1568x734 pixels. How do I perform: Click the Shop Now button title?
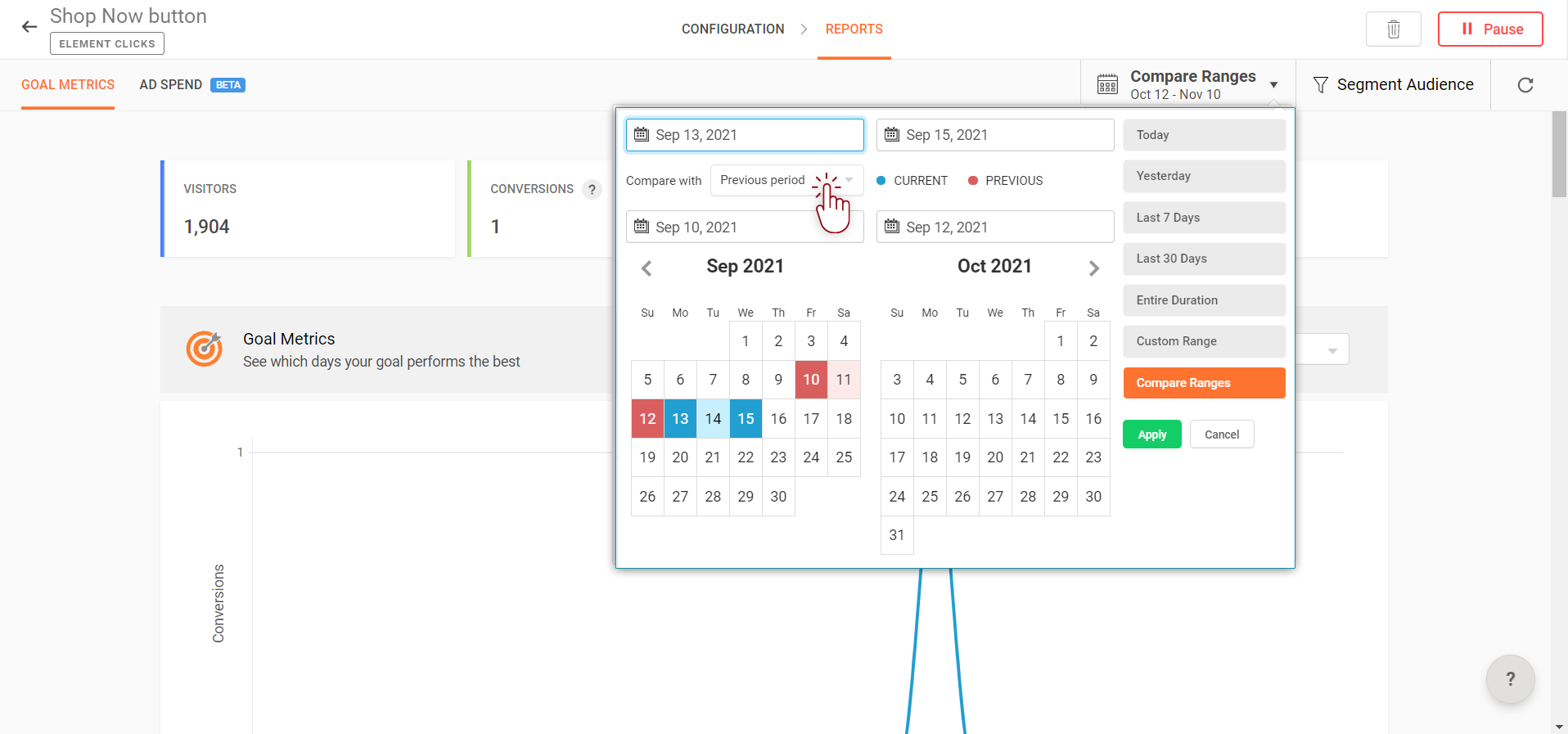coord(128,16)
